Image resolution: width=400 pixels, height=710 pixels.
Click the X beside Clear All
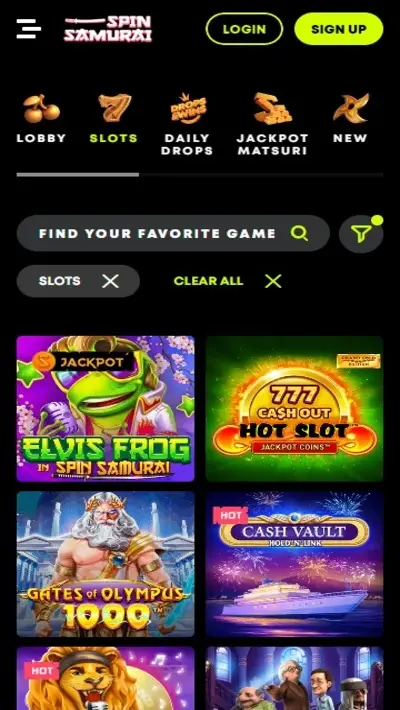click(x=273, y=281)
